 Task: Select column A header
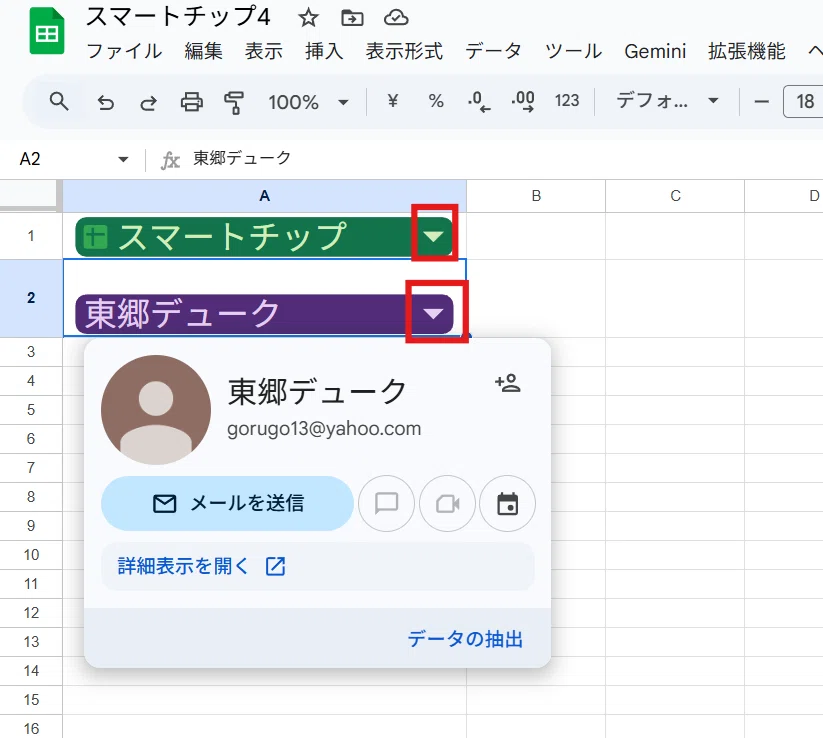click(265, 196)
